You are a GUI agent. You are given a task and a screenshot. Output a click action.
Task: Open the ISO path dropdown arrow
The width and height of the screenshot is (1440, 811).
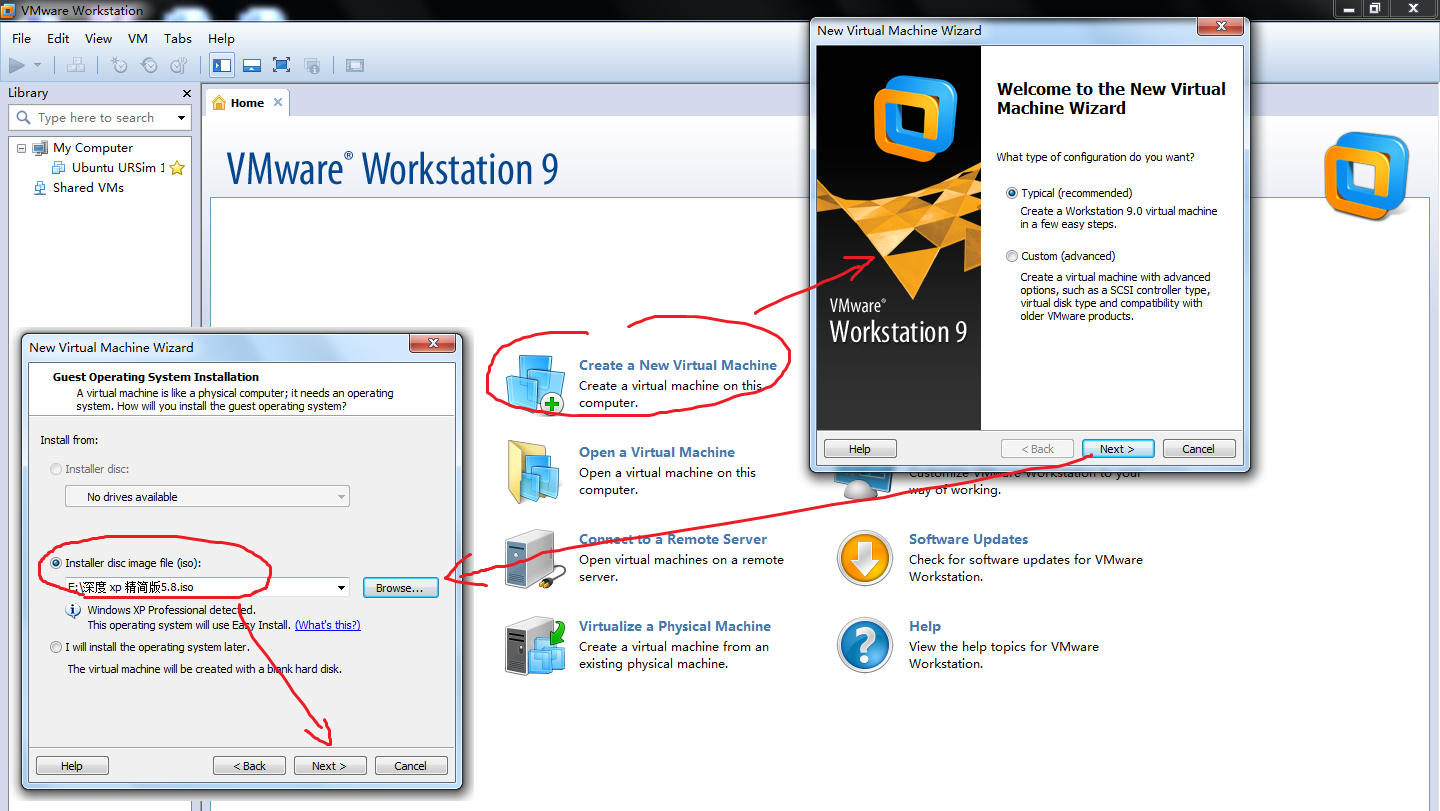click(x=342, y=588)
